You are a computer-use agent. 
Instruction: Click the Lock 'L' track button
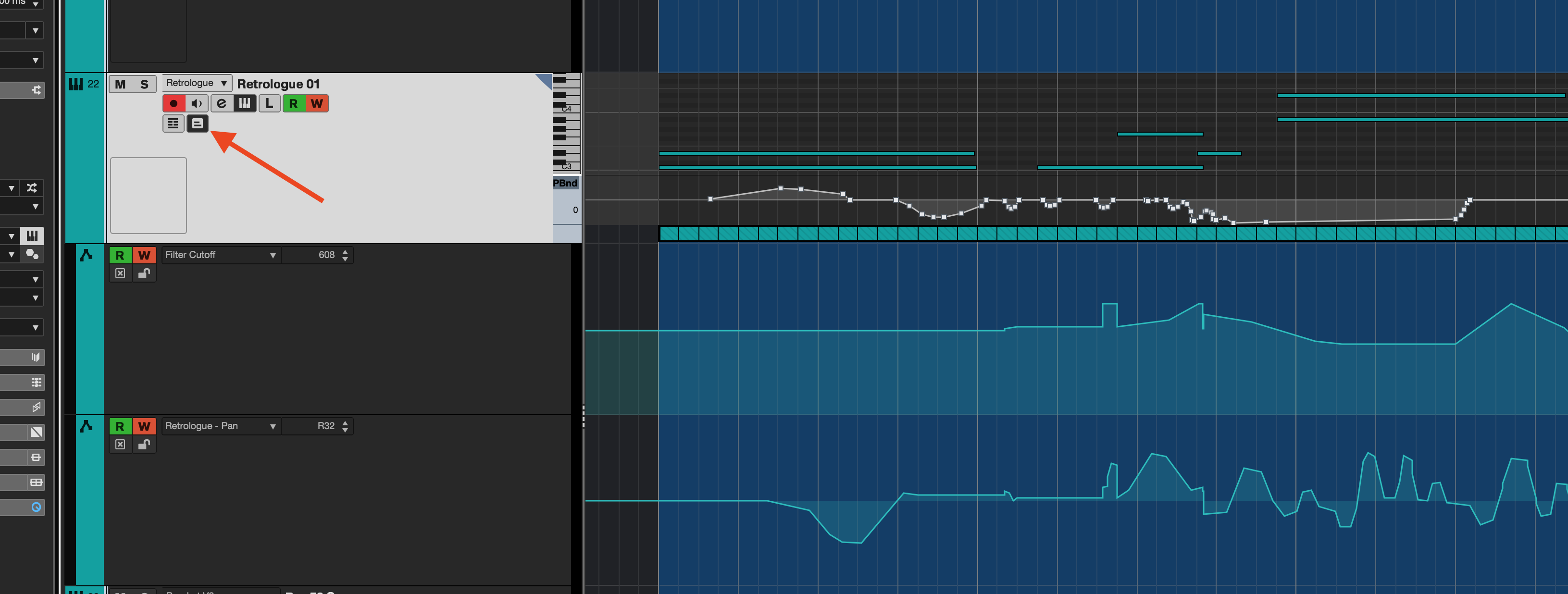click(269, 103)
